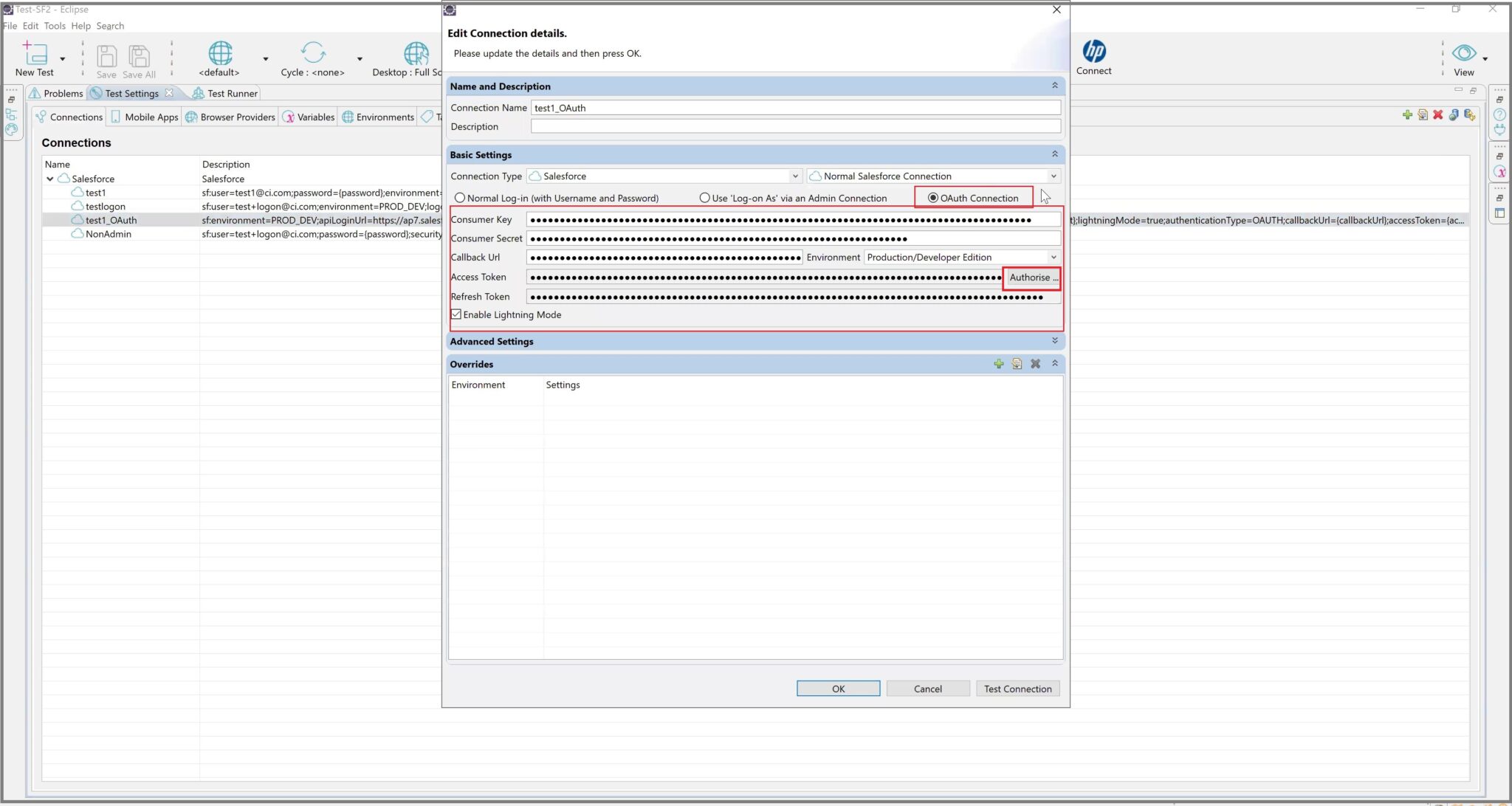
Task: Select the plug icon in the right sidebar
Action: pos(1499,130)
